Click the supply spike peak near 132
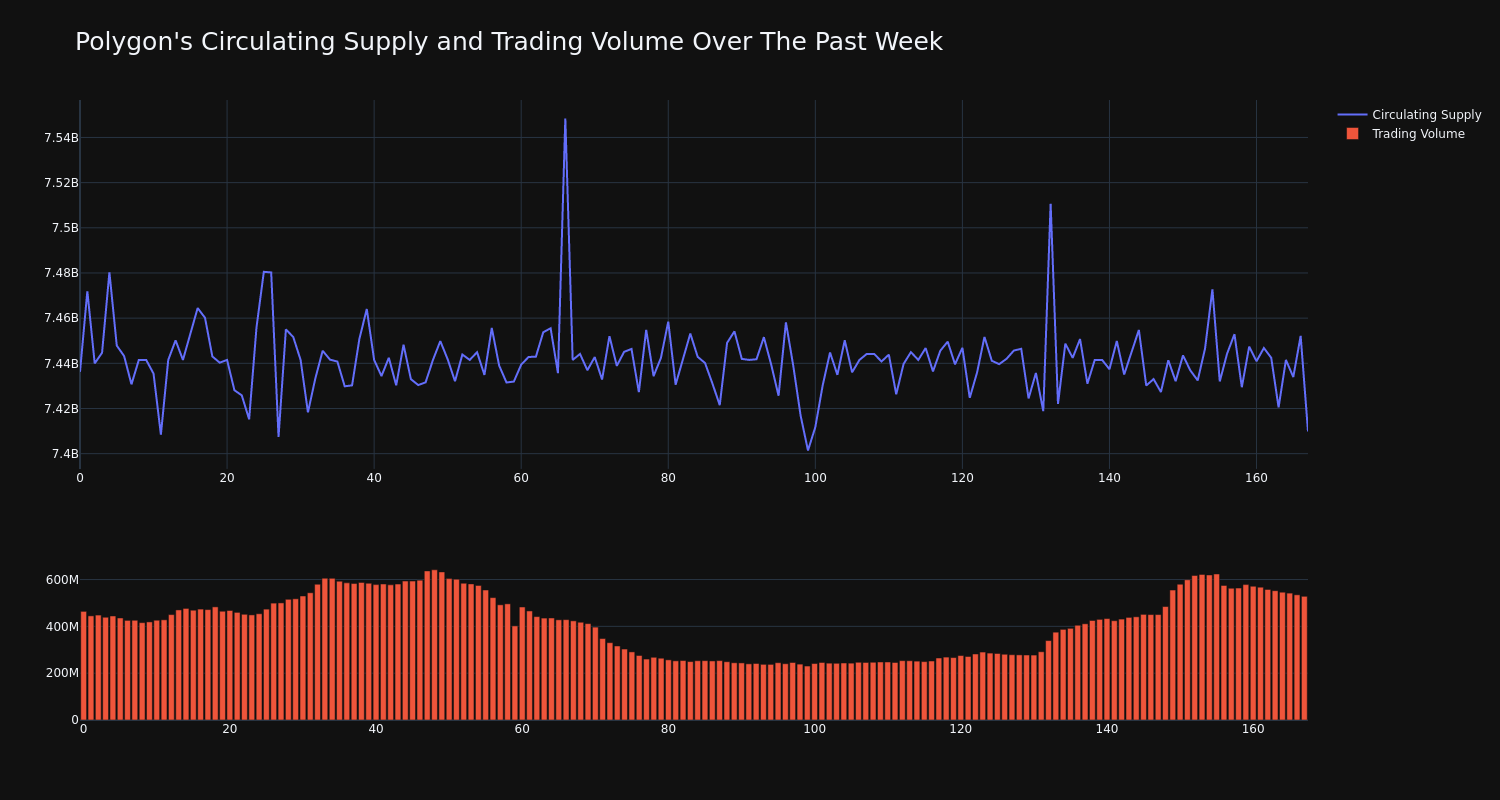 click(1050, 205)
